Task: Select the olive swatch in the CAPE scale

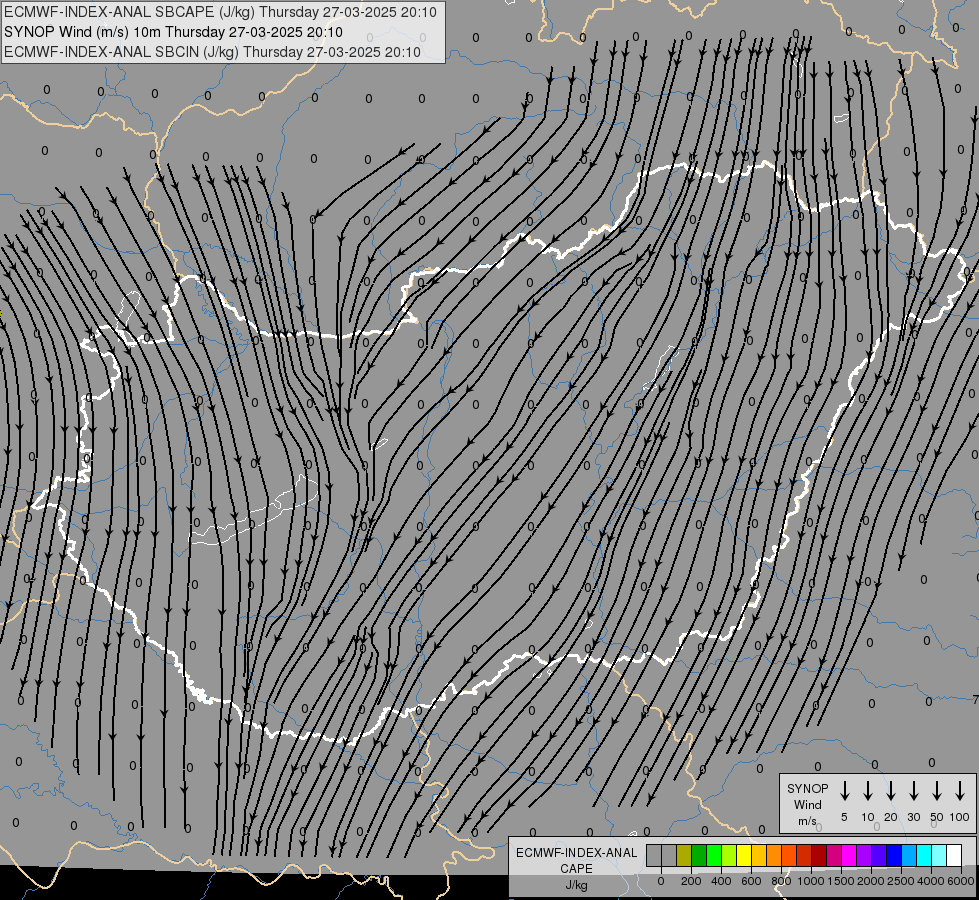Action: [x=684, y=855]
